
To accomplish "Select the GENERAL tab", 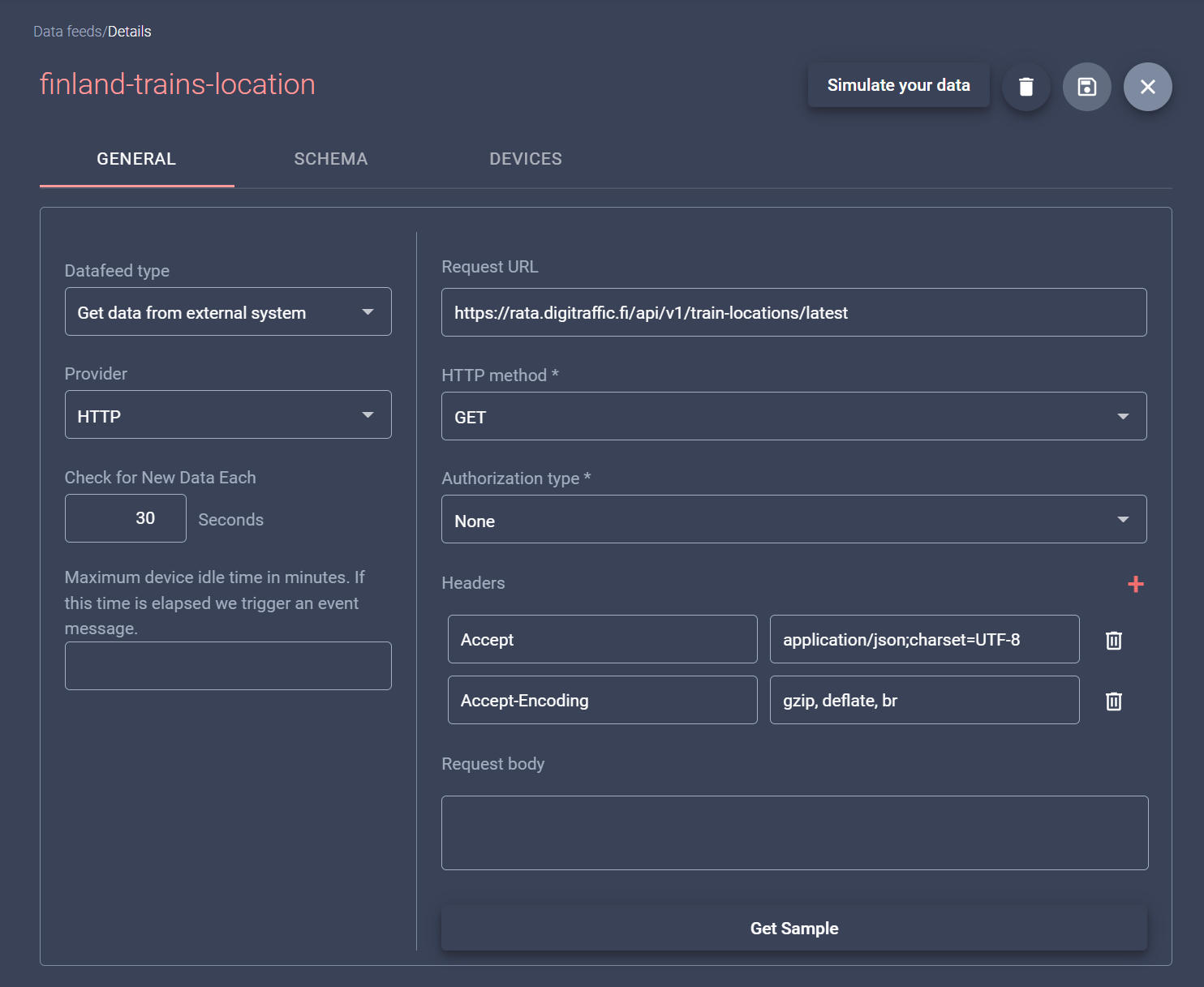I will [x=135, y=159].
